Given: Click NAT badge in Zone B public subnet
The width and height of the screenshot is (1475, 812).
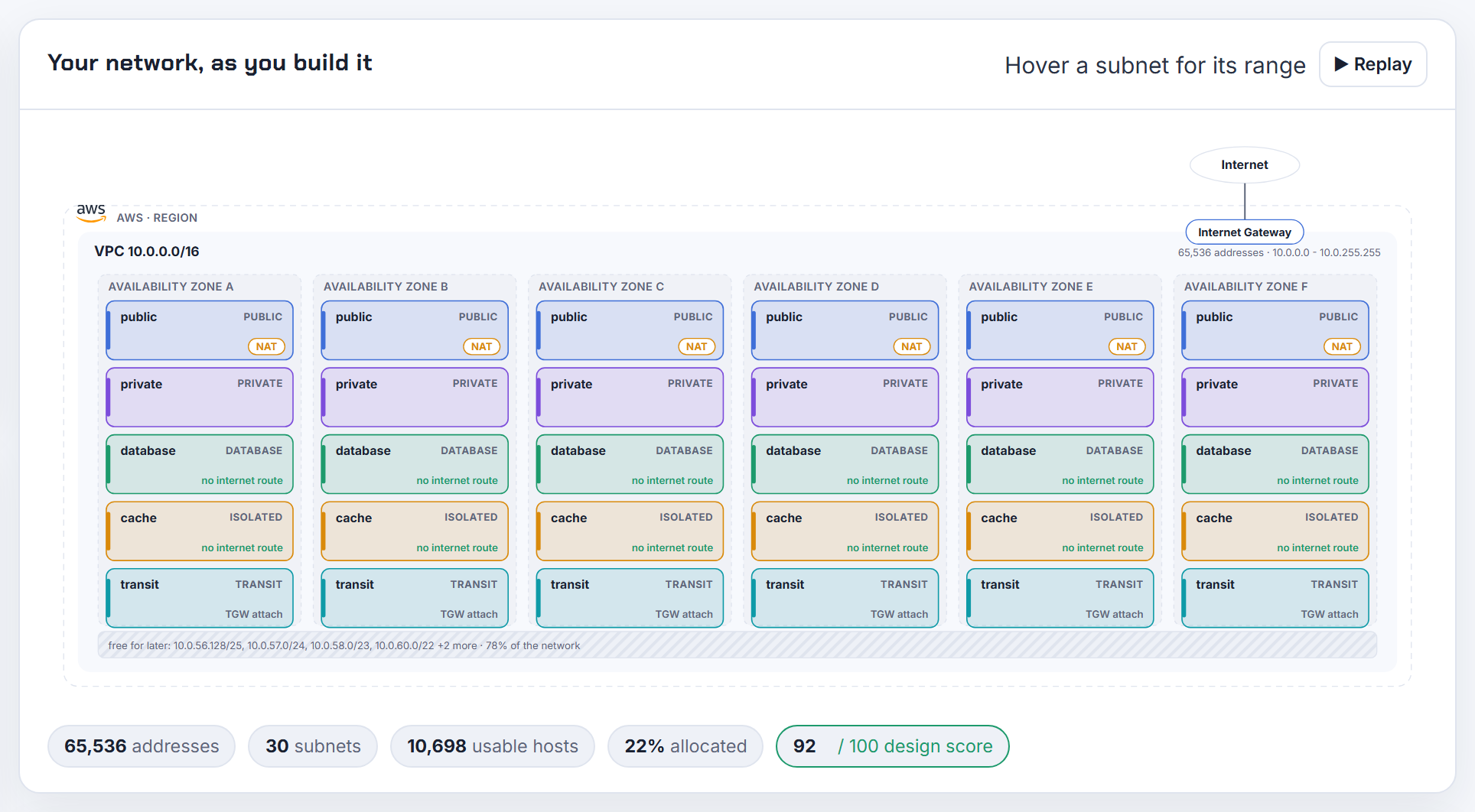Looking at the screenshot, I should click(x=481, y=346).
